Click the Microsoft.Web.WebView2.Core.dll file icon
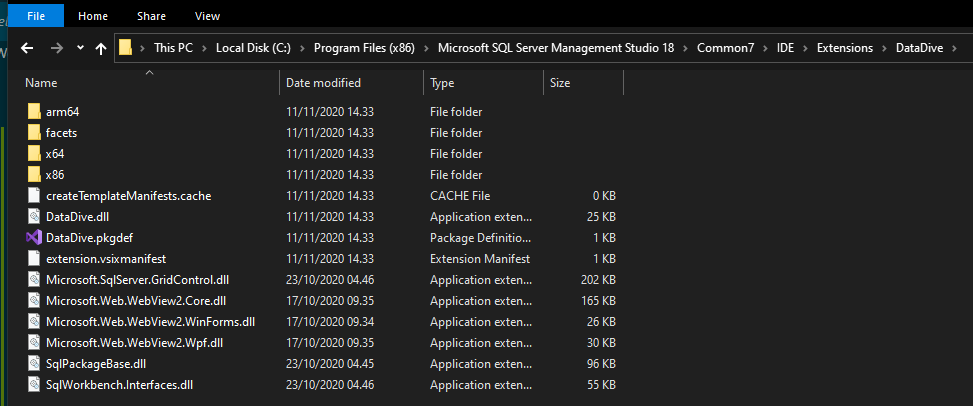This screenshot has width=973, height=406. coord(34,301)
